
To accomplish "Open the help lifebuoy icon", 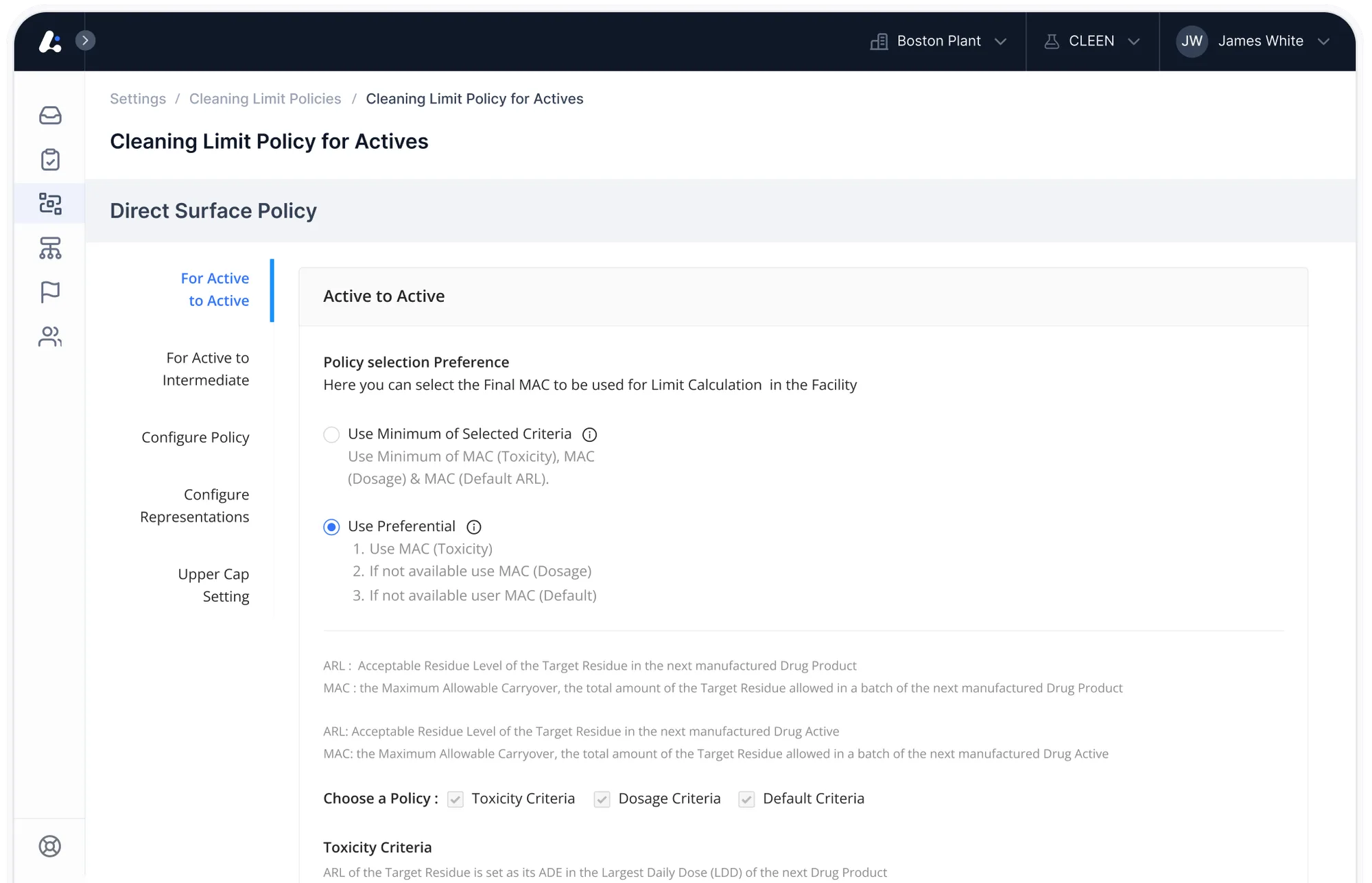I will click(x=50, y=846).
